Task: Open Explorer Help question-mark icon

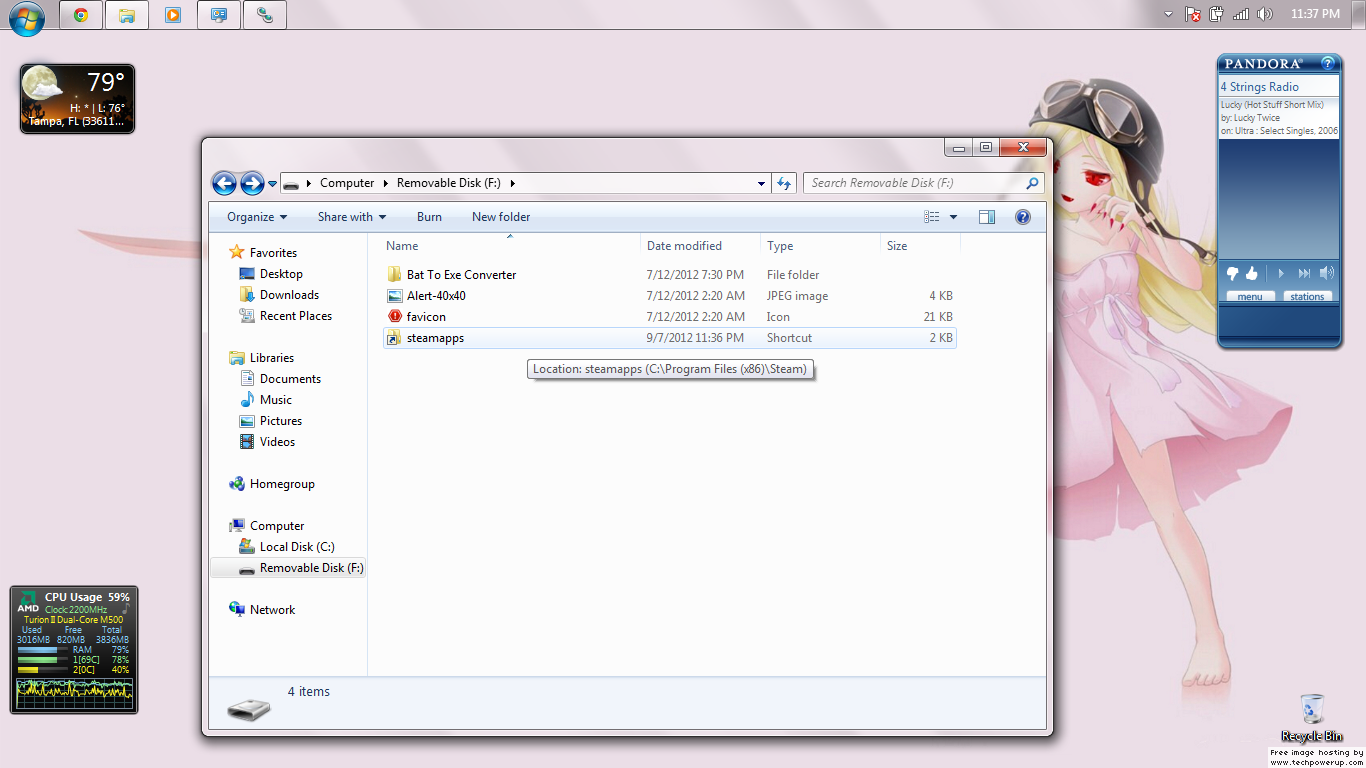Action: (1022, 217)
